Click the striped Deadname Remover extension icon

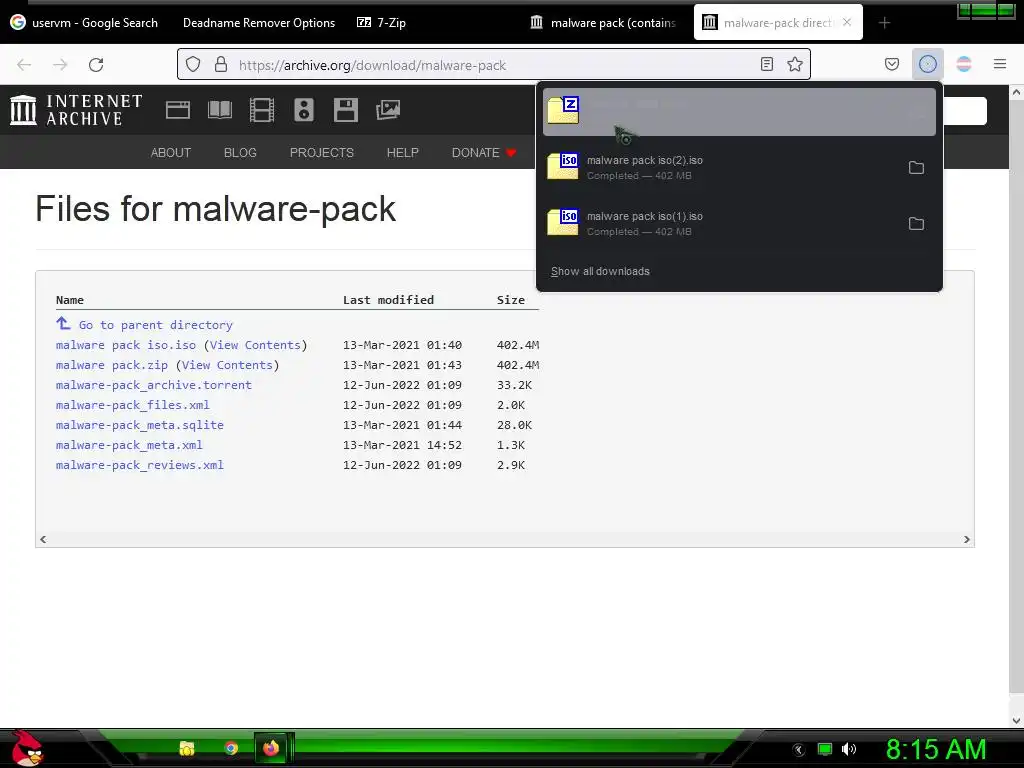tap(964, 64)
